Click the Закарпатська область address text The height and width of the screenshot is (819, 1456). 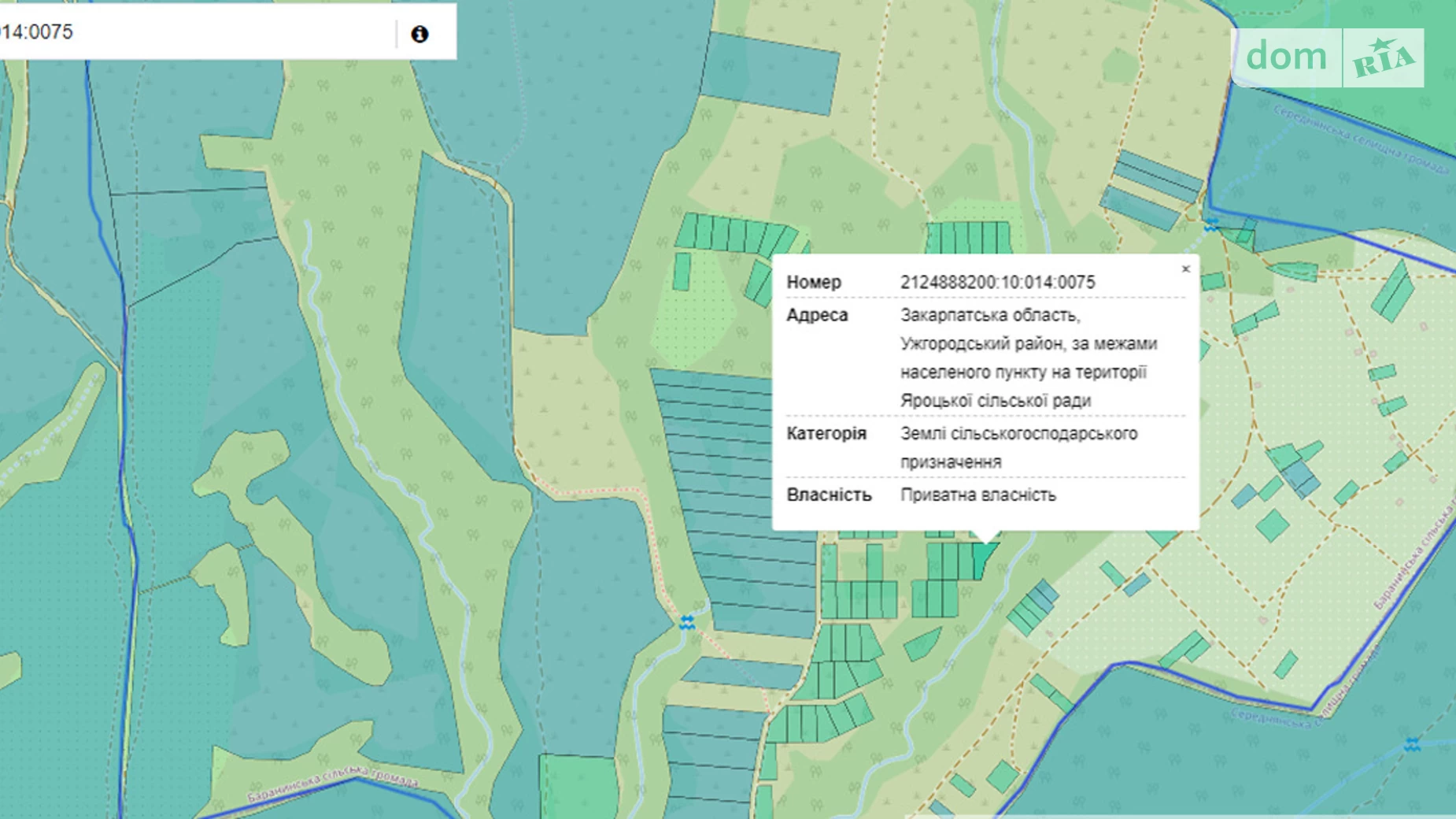(x=990, y=315)
